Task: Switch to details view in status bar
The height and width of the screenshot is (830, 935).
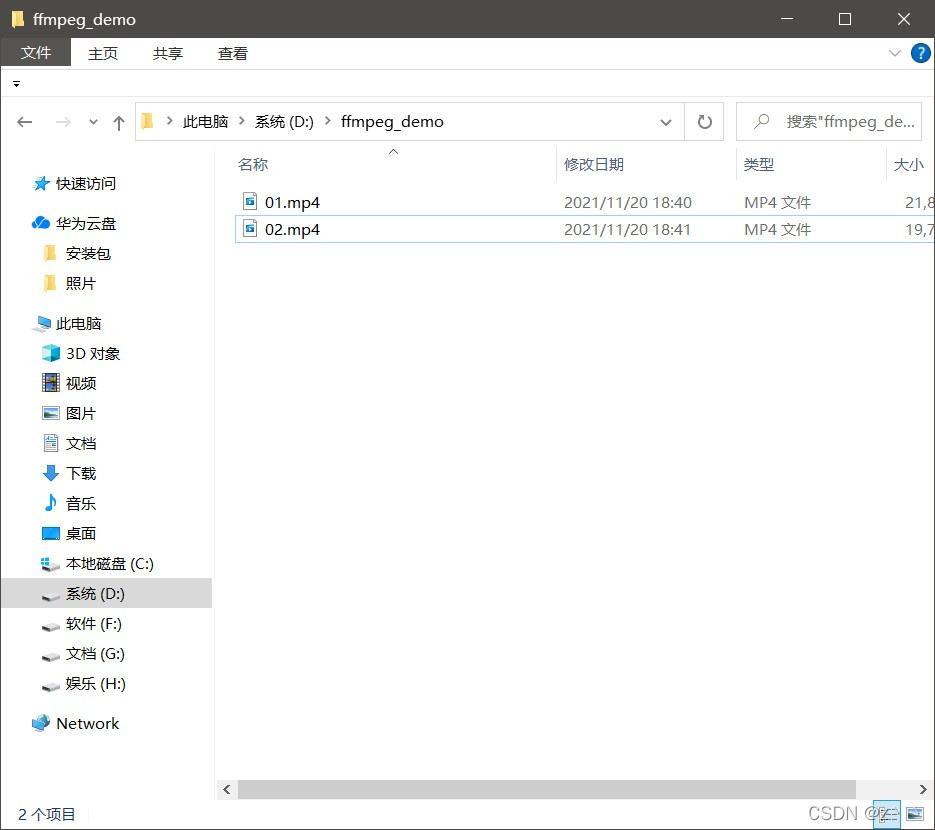Action: click(887, 814)
